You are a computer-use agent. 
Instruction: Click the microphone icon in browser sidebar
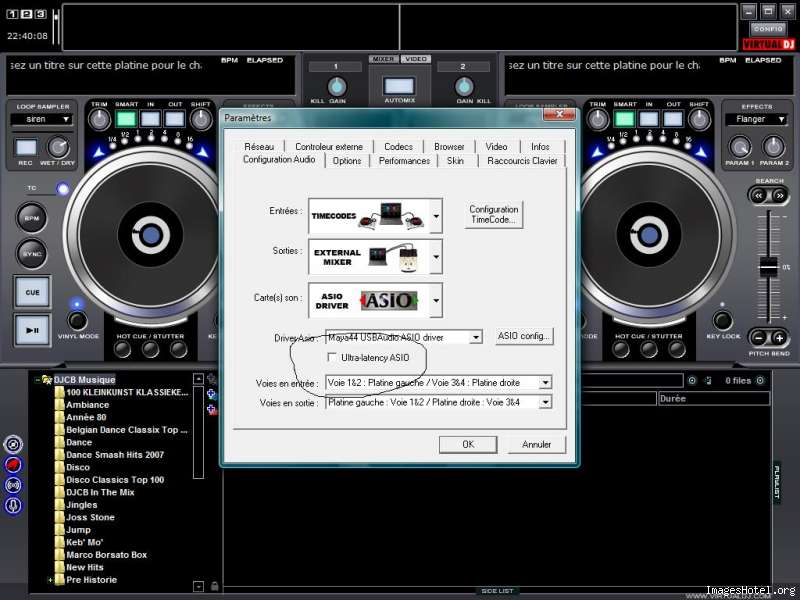(x=13, y=506)
